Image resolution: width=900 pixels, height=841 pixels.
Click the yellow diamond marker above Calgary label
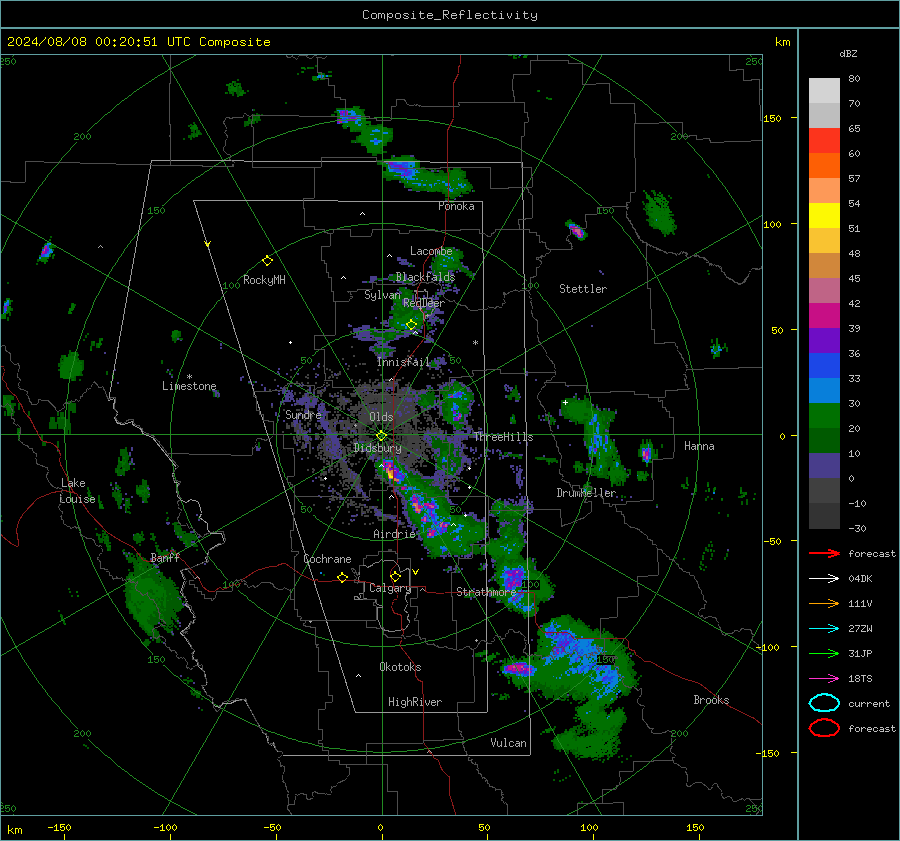click(x=395, y=576)
